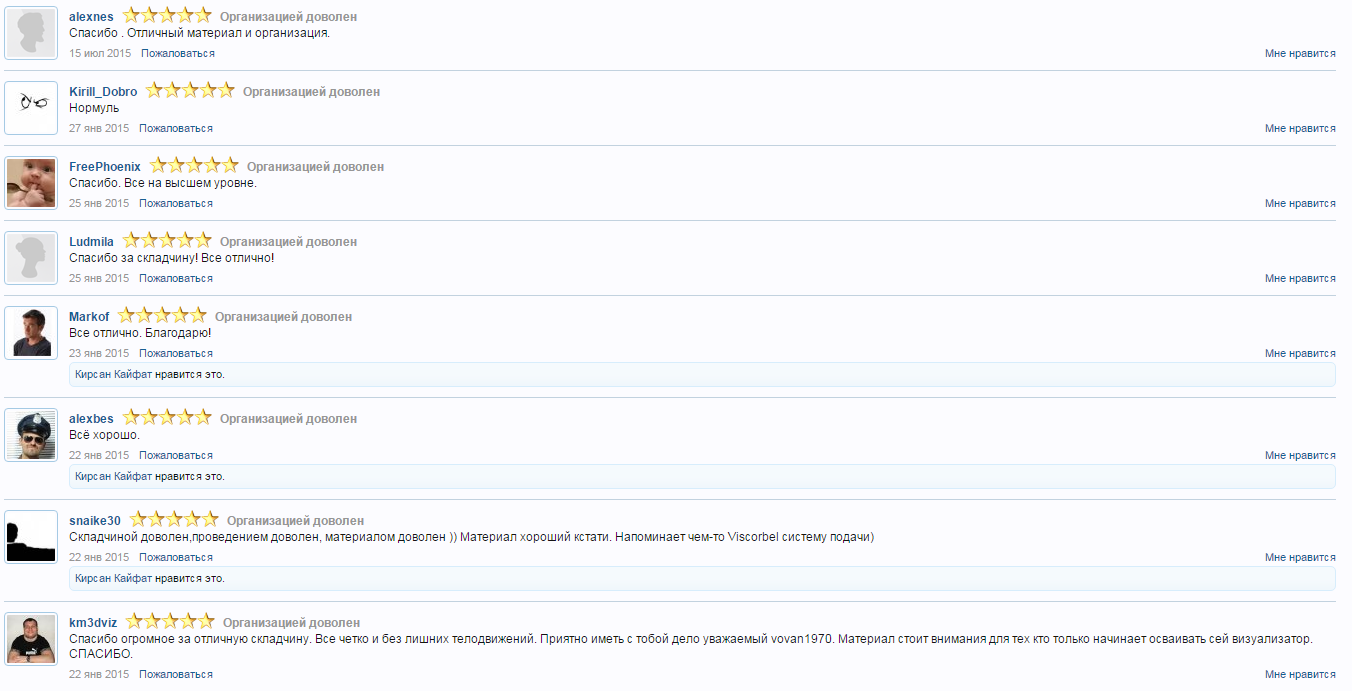Open Kirill_Dobro's glasses avatar
1352x691 pixels.
[31, 108]
